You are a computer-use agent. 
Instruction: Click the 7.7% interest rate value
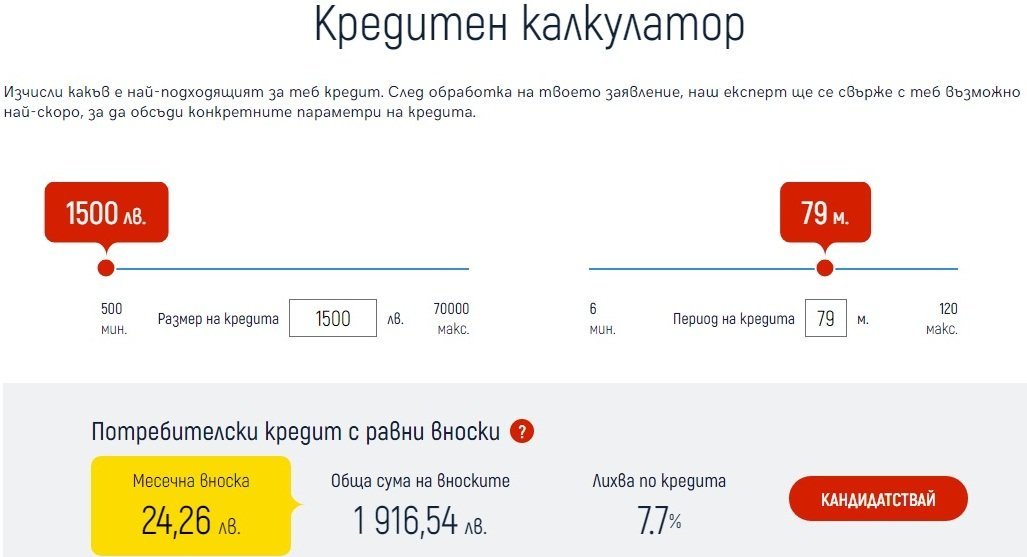point(659,521)
